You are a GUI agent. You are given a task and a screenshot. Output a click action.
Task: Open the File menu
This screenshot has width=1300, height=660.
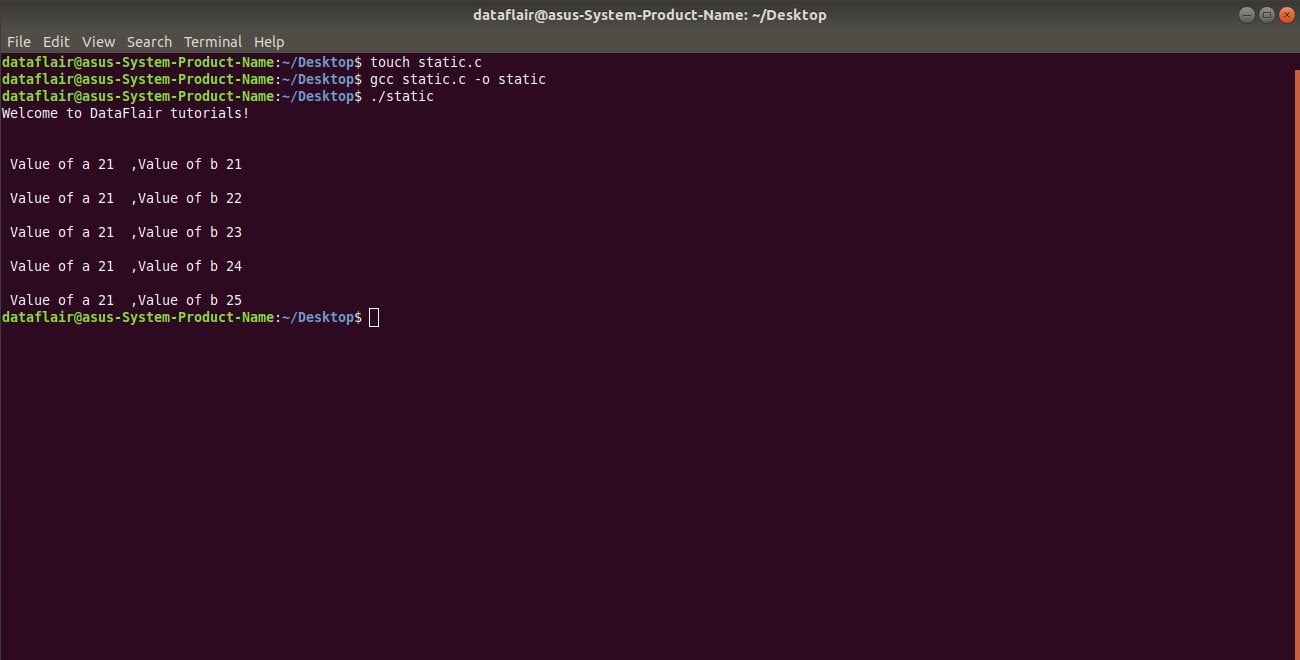pos(18,41)
